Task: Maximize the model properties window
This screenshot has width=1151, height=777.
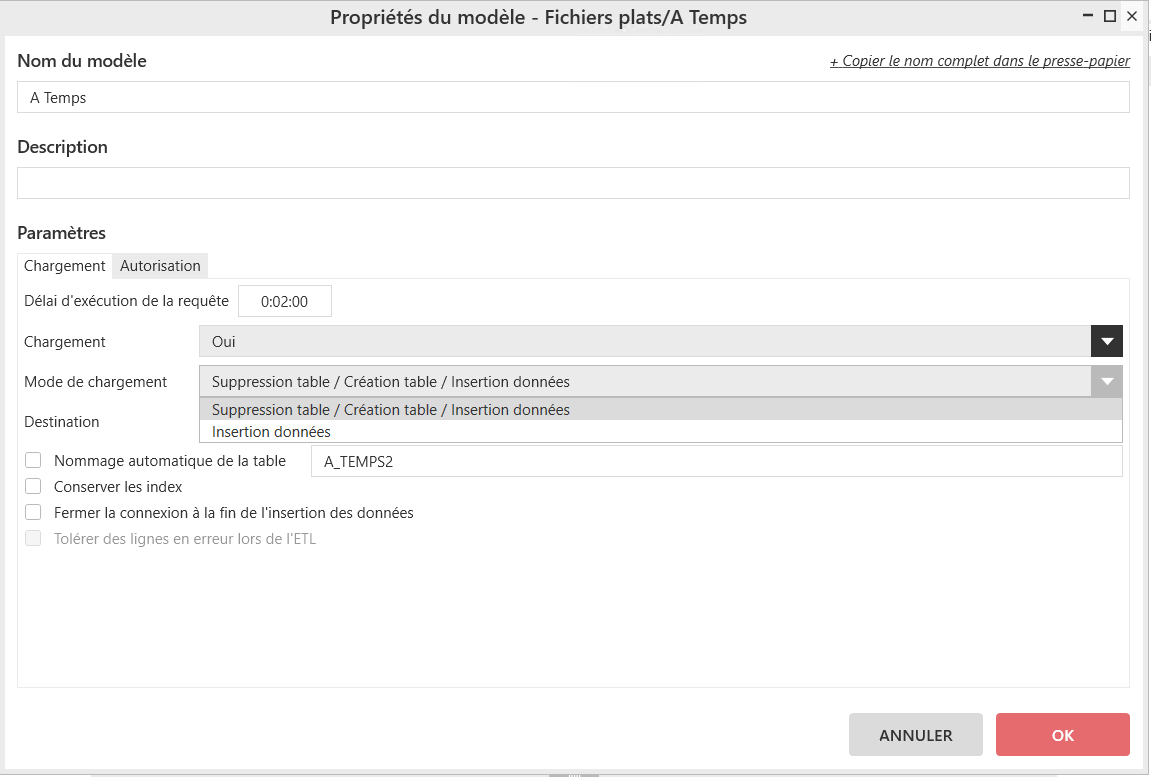Action: click(x=1109, y=17)
